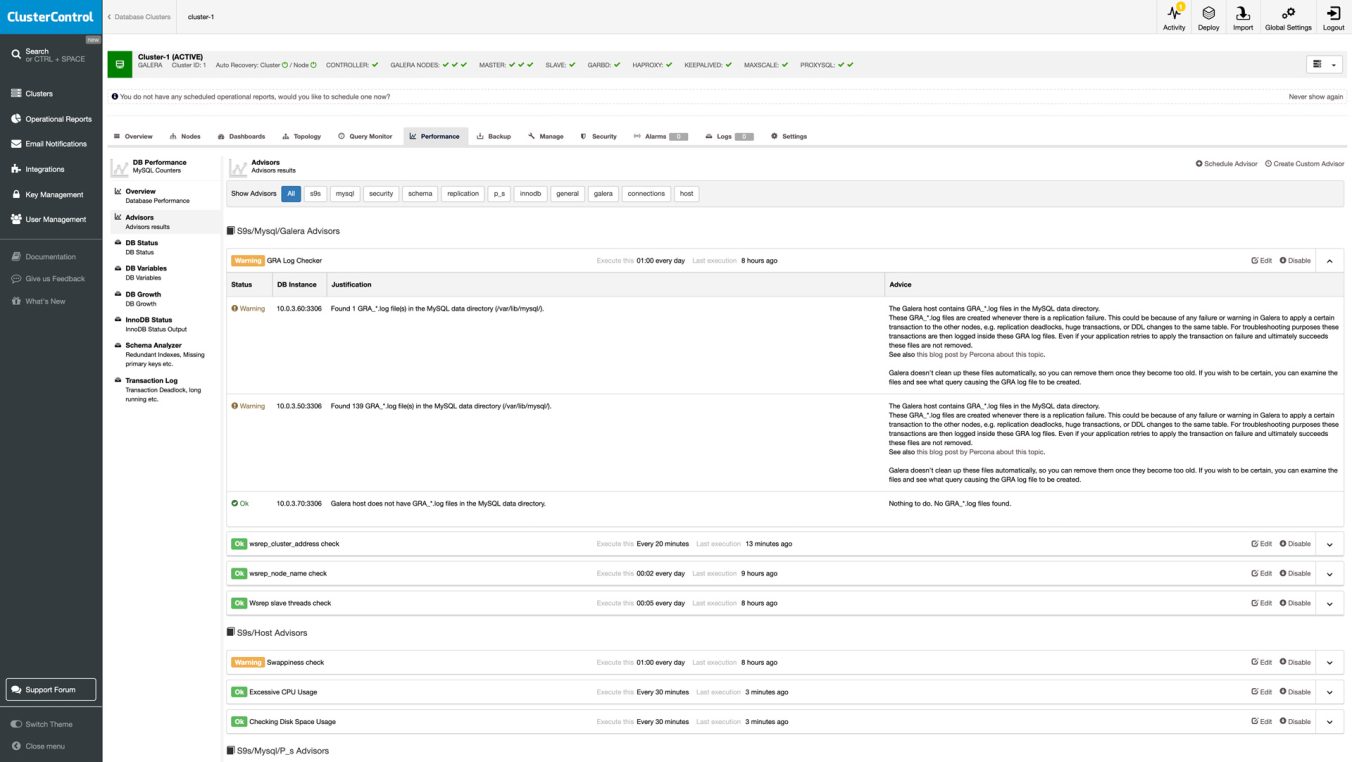Expand the Swappiness check advisor
This screenshot has width=1352, height=762.
point(1329,662)
